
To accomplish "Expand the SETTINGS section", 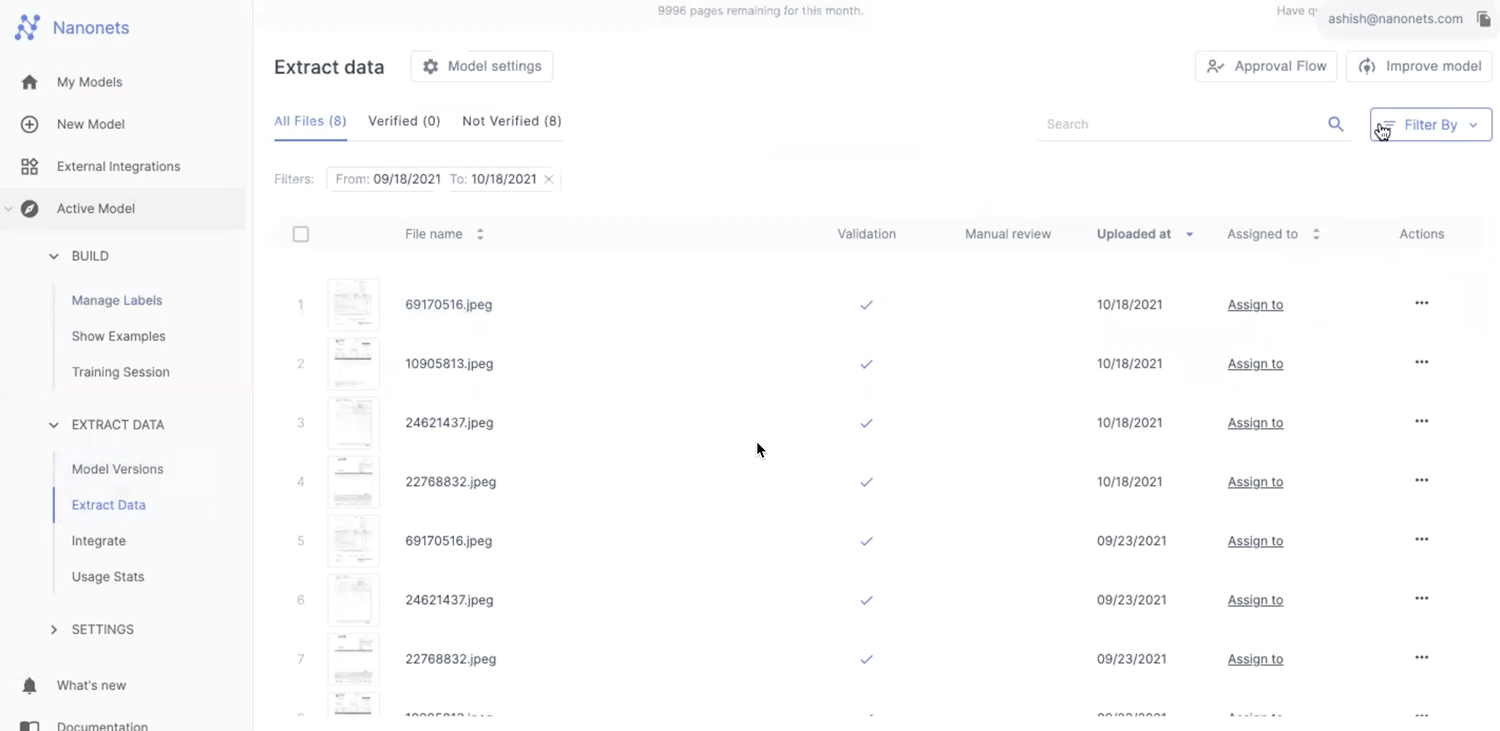I will tap(54, 629).
